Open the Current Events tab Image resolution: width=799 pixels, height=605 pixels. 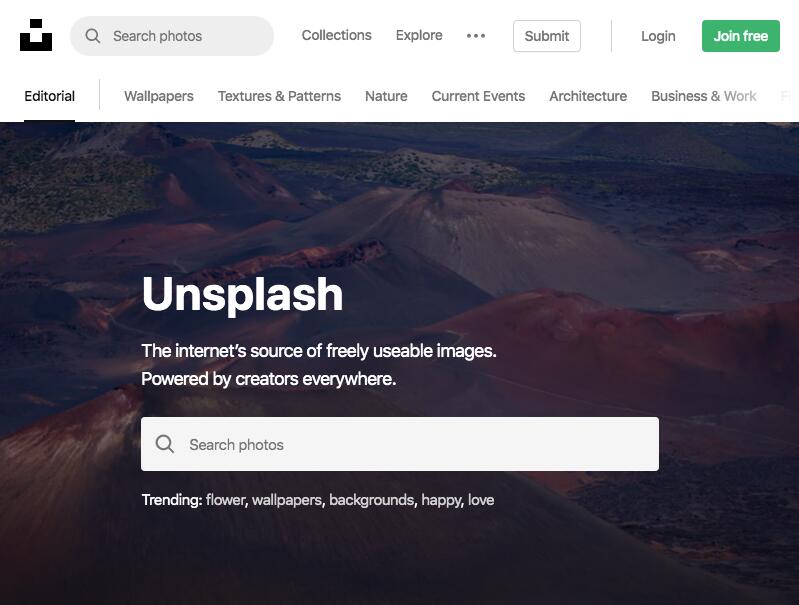(x=478, y=96)
